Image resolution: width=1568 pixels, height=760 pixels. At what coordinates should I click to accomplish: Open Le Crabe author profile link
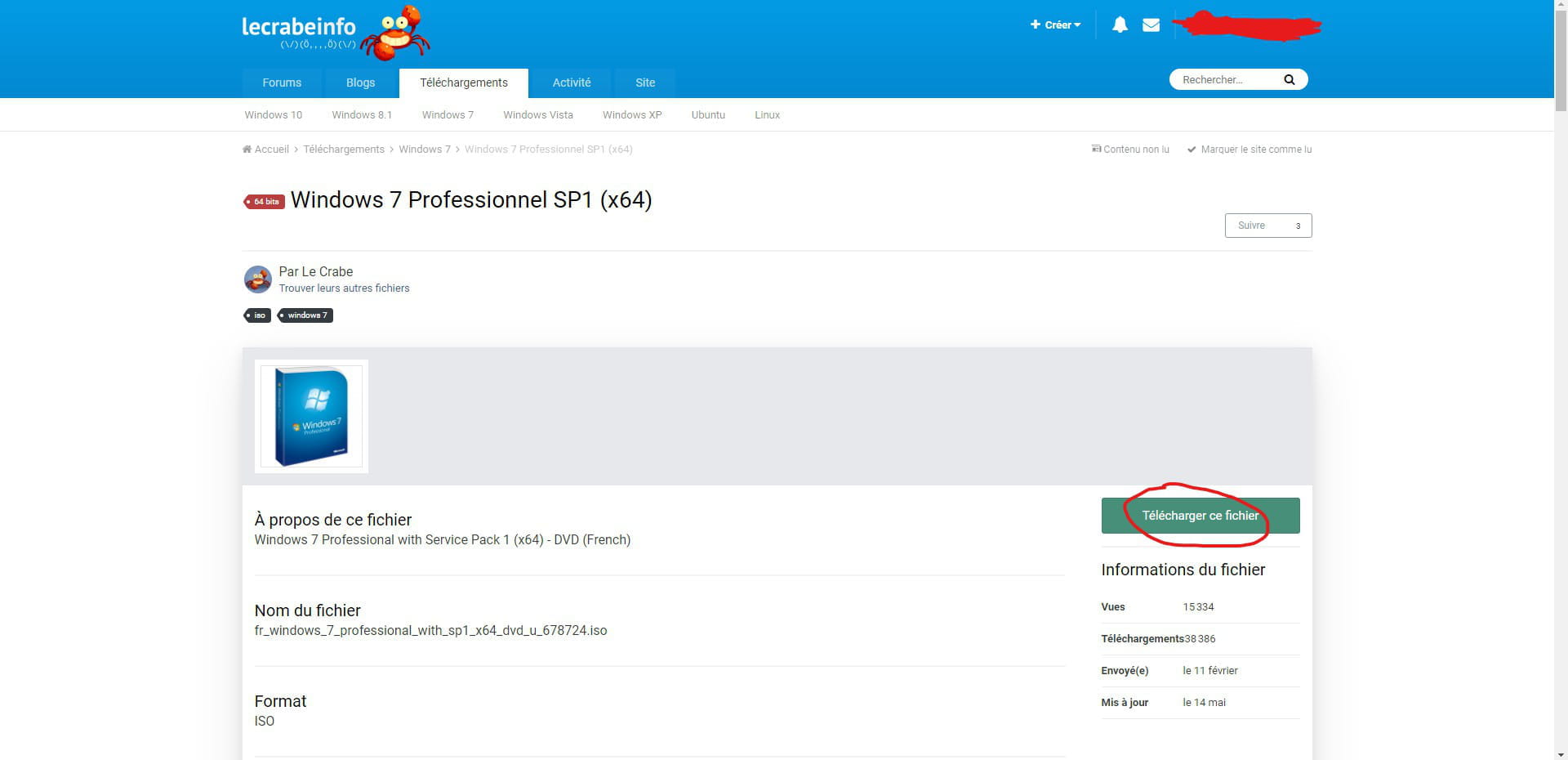(327, 271)
